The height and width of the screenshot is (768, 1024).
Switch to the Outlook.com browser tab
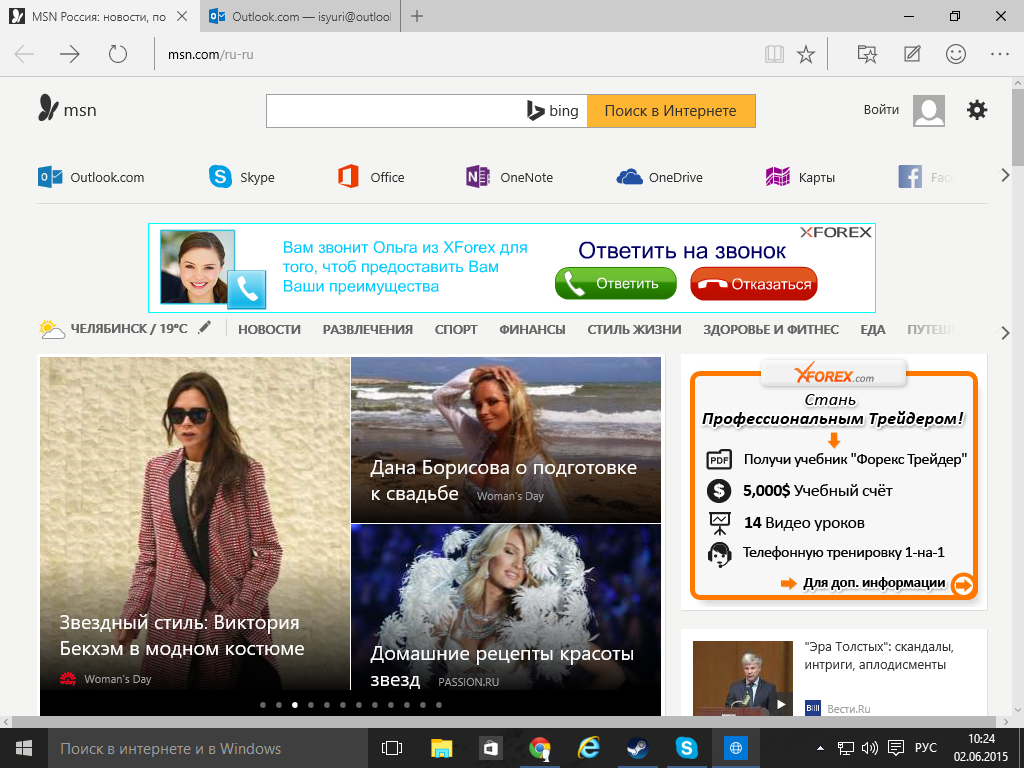click(300, 17)
